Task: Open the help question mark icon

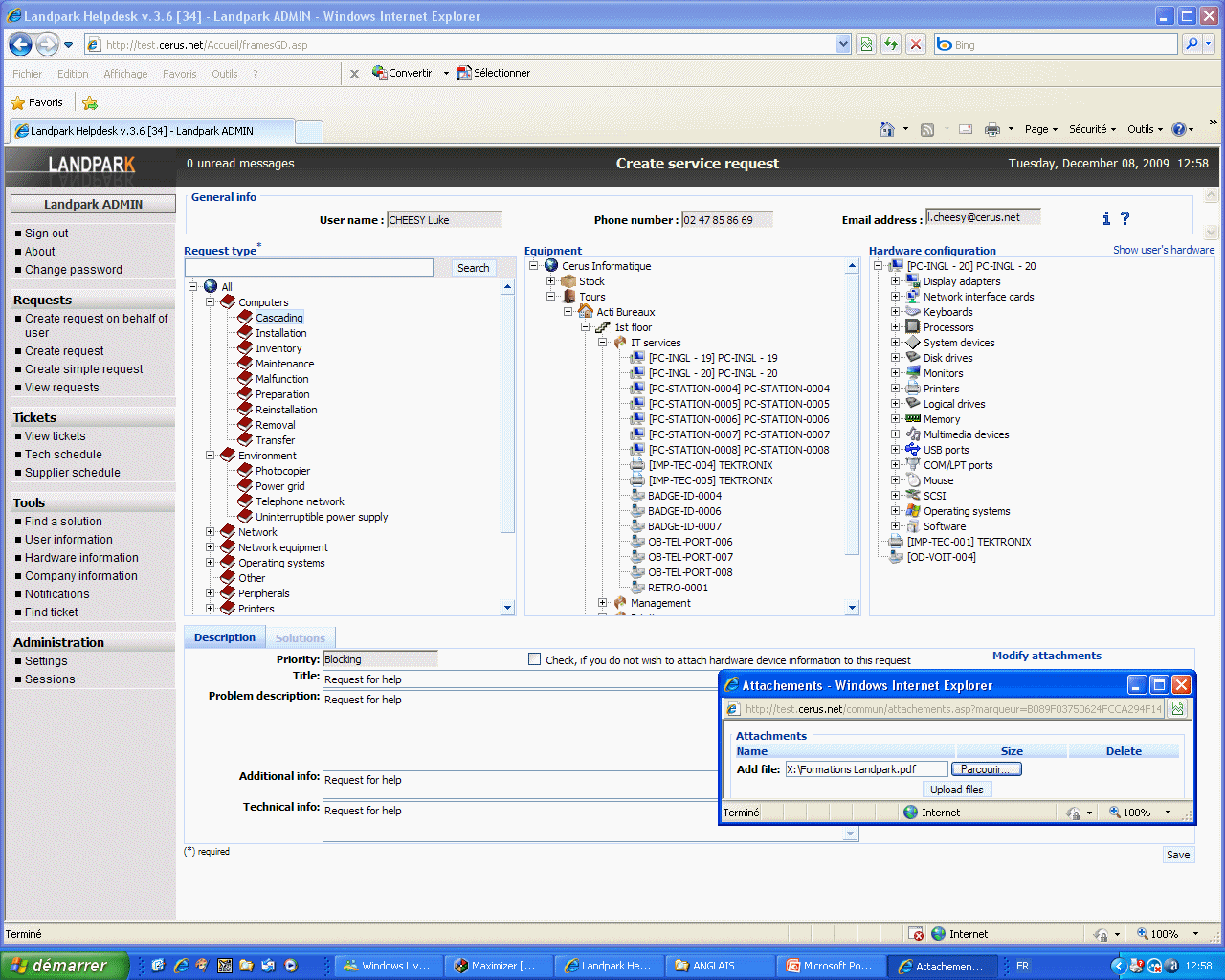Action: tap(1125, 218)
